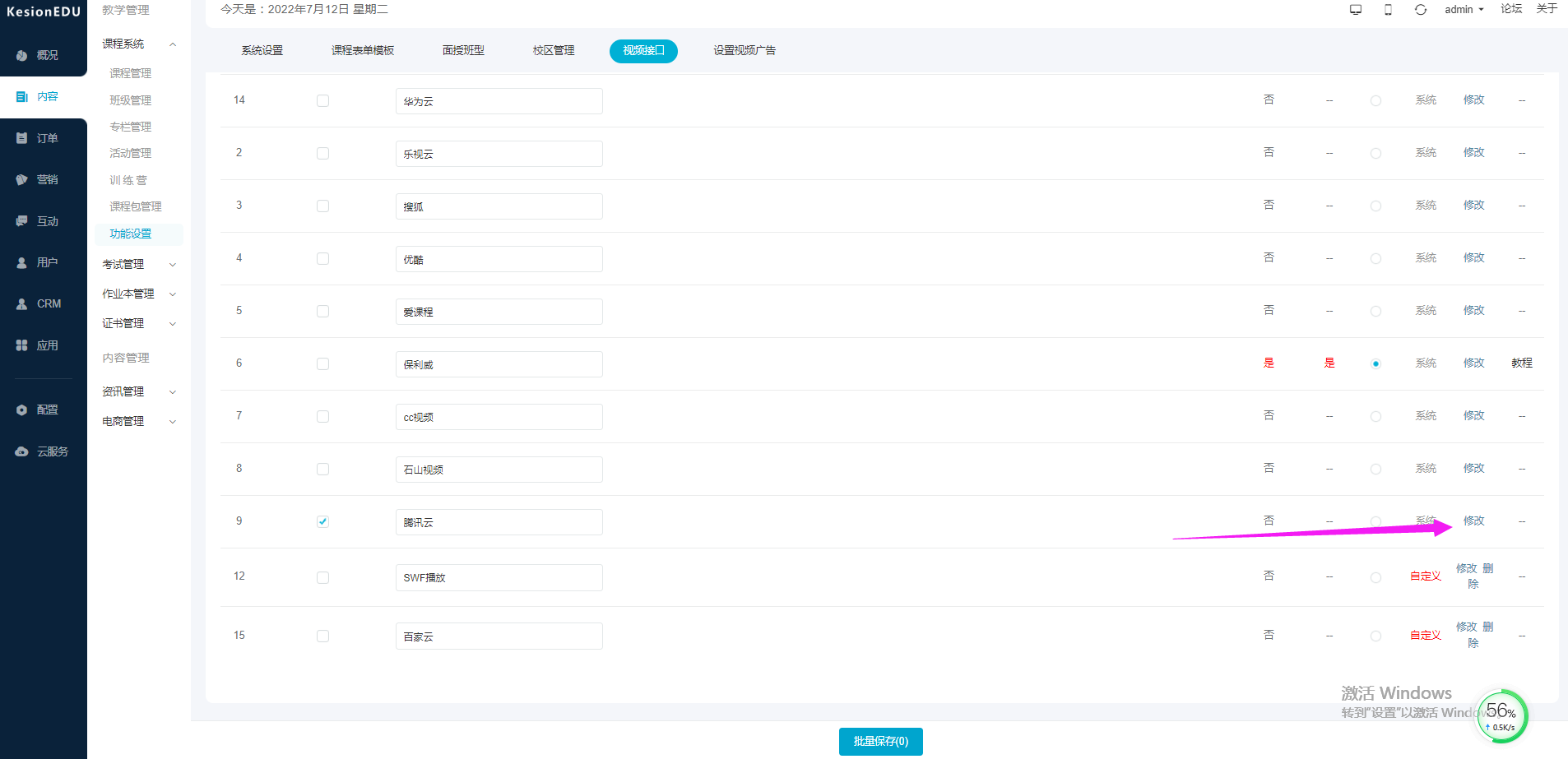Check the checkbox for 华为云 row
The image size is (1568, 759).
(x=322, y=100)
